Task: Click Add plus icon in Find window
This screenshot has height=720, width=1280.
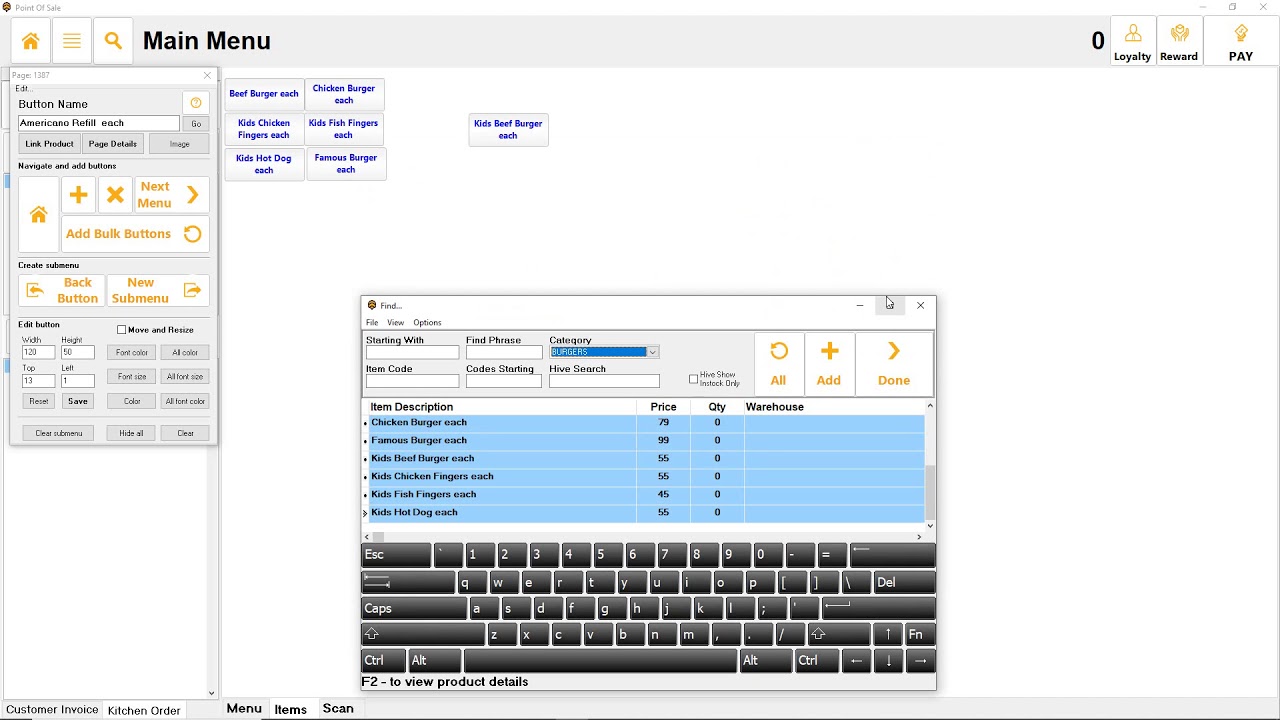Action: (829, 364)
